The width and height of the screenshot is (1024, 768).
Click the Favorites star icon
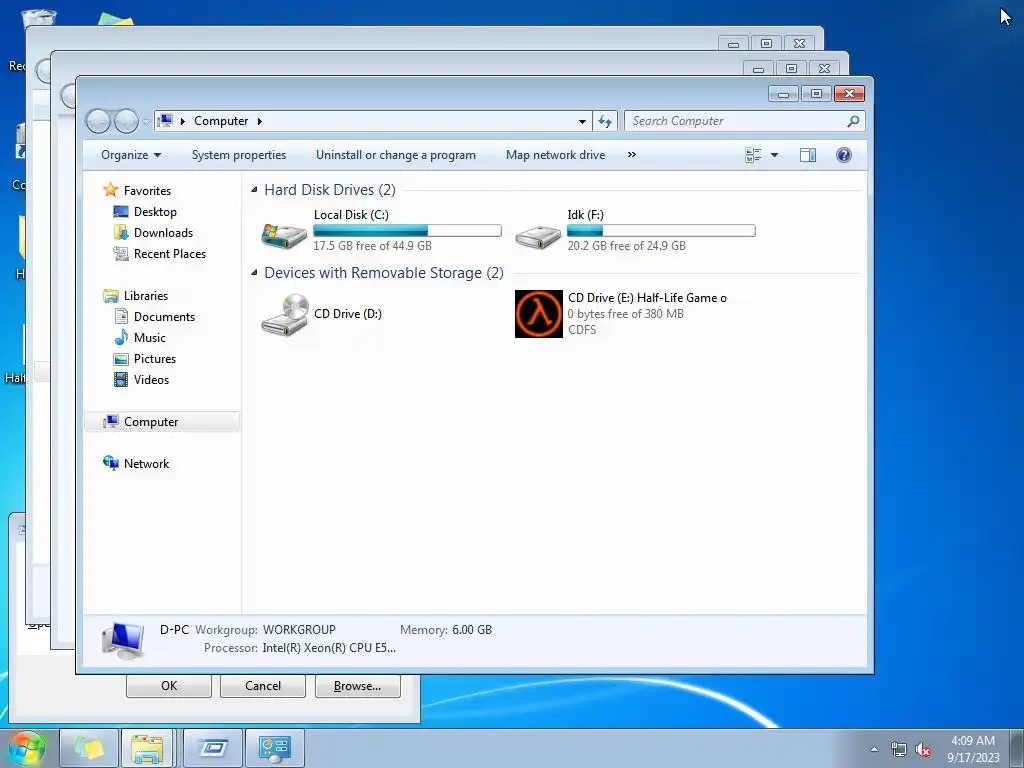[110, 190]
